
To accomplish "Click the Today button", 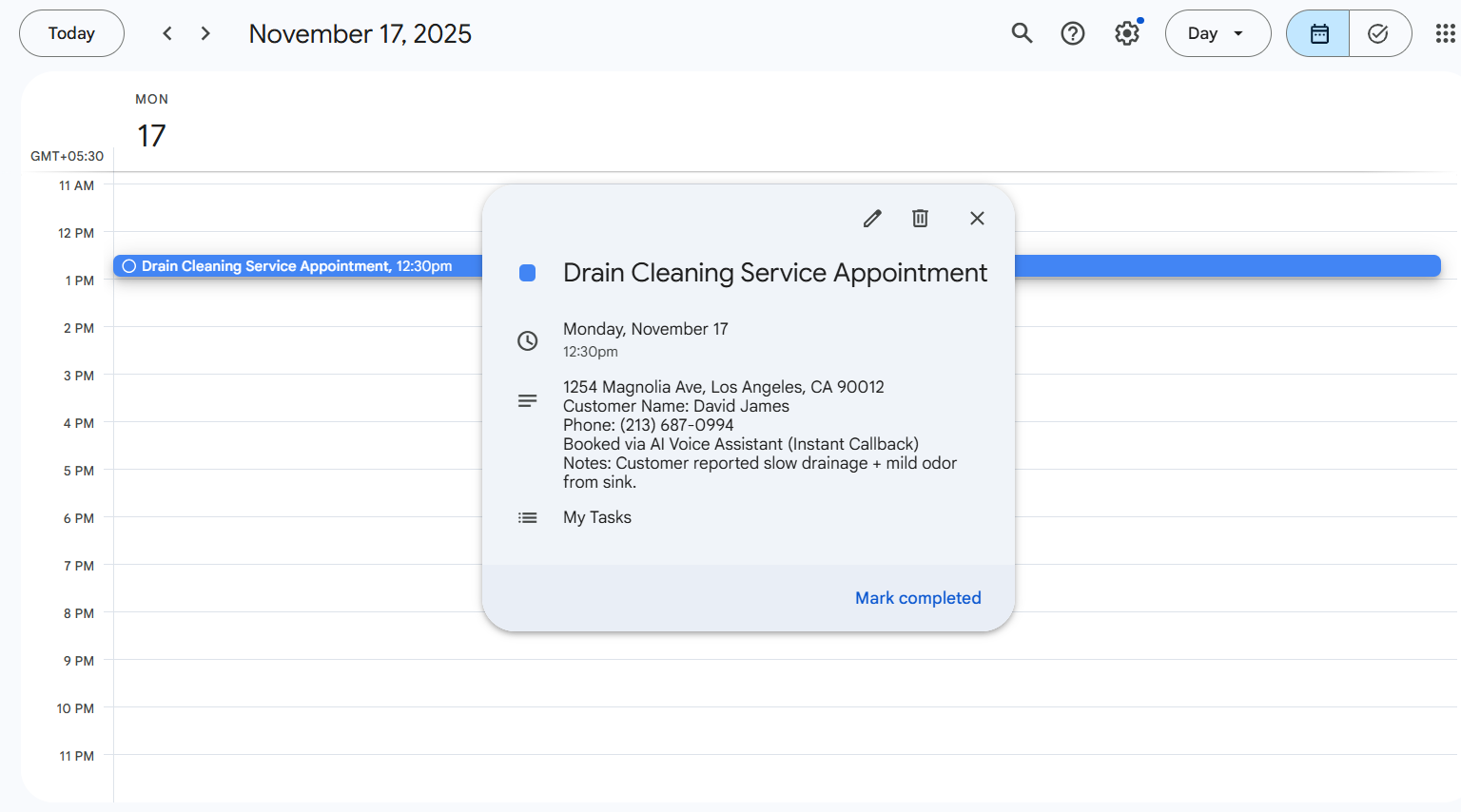I will click(x=71, y=33).
